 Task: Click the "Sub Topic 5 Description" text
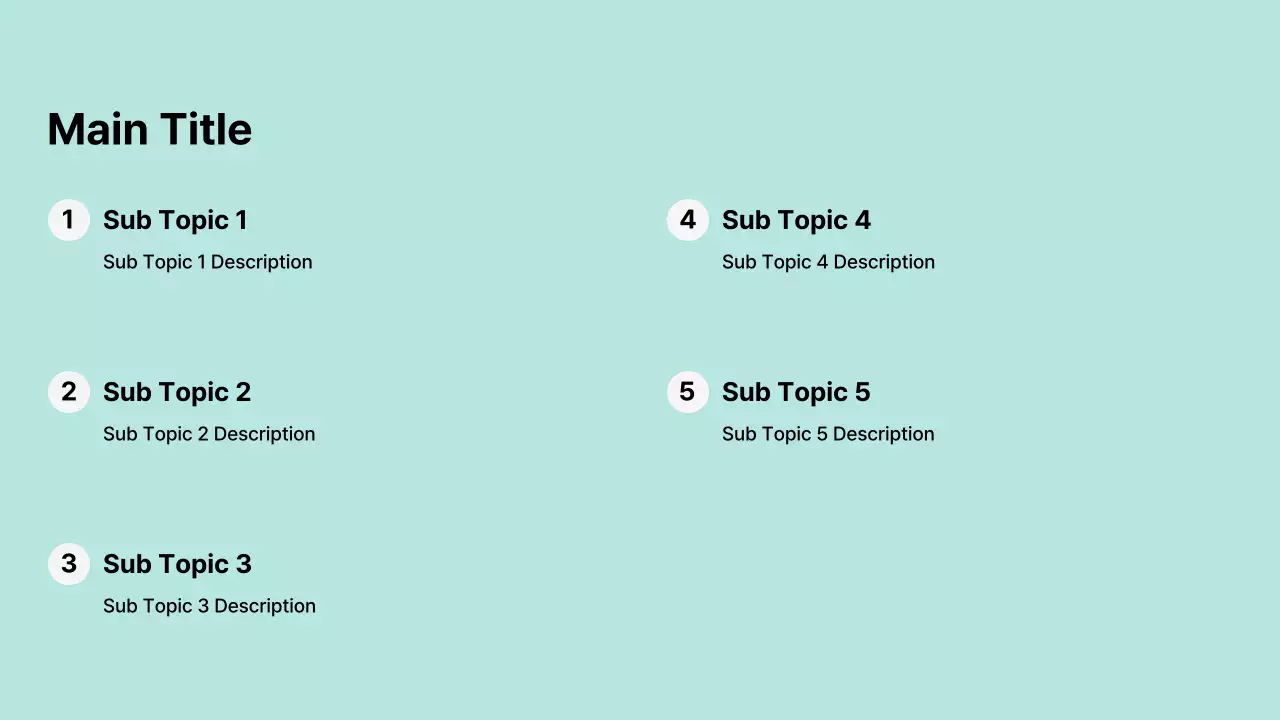click(828, 434)
